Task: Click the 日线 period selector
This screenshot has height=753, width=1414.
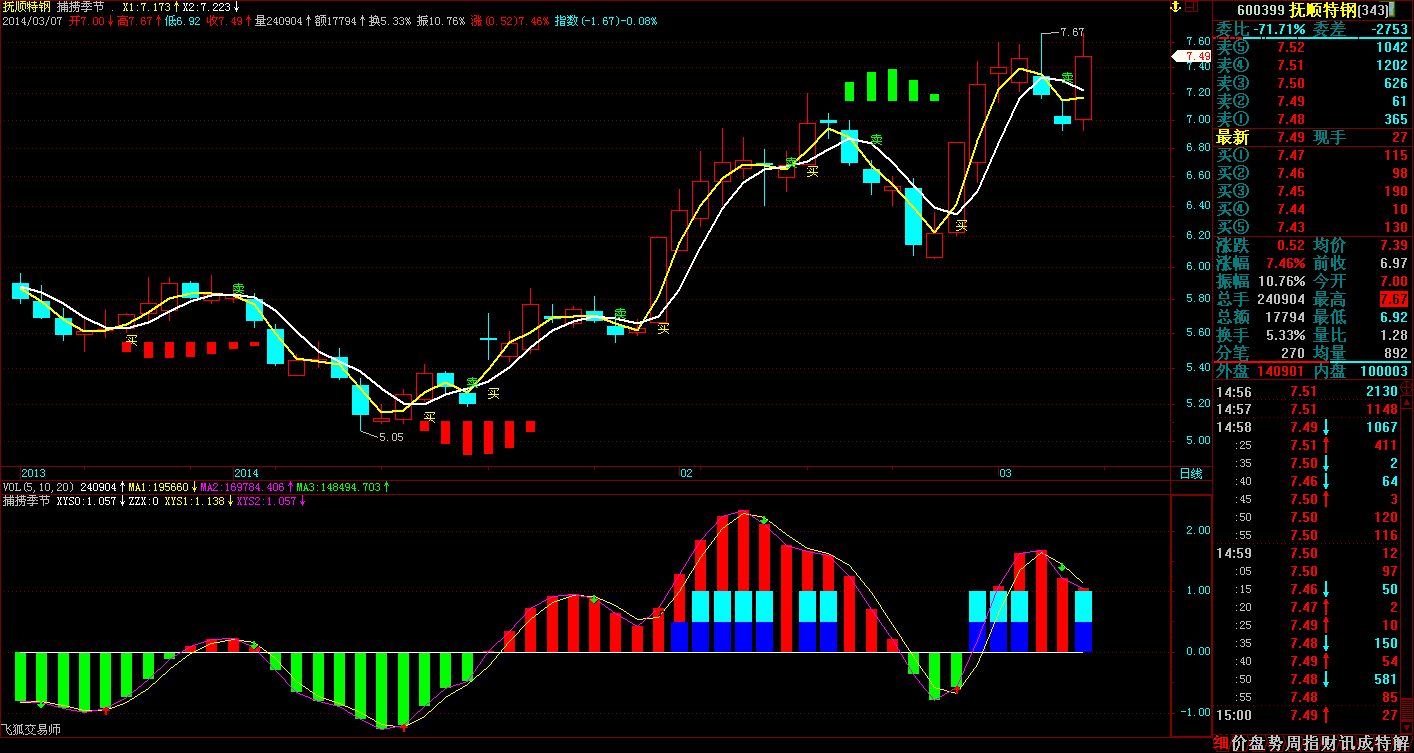Action: [x=1190, y=473]
